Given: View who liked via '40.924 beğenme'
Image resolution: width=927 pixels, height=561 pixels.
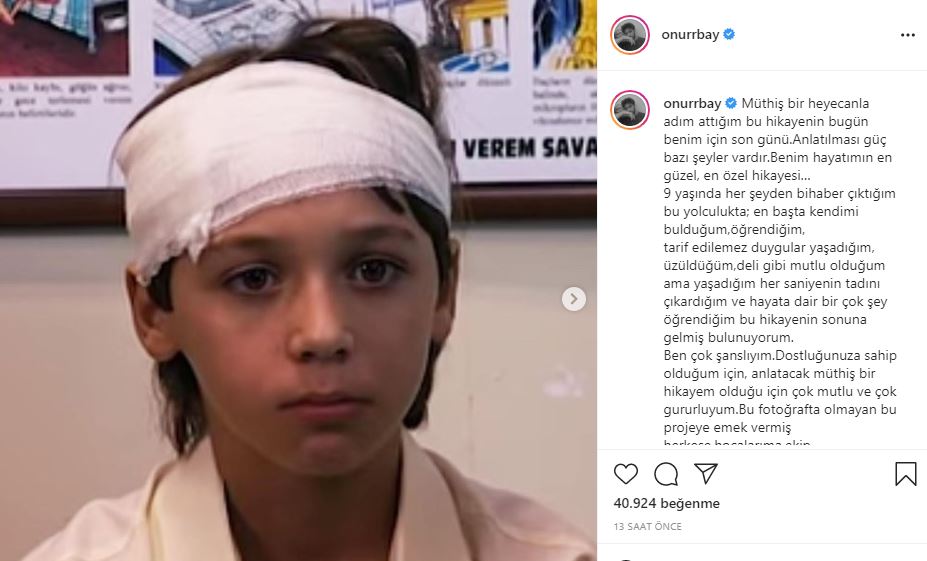Looking at the screenshot, I should click(666, 503).
